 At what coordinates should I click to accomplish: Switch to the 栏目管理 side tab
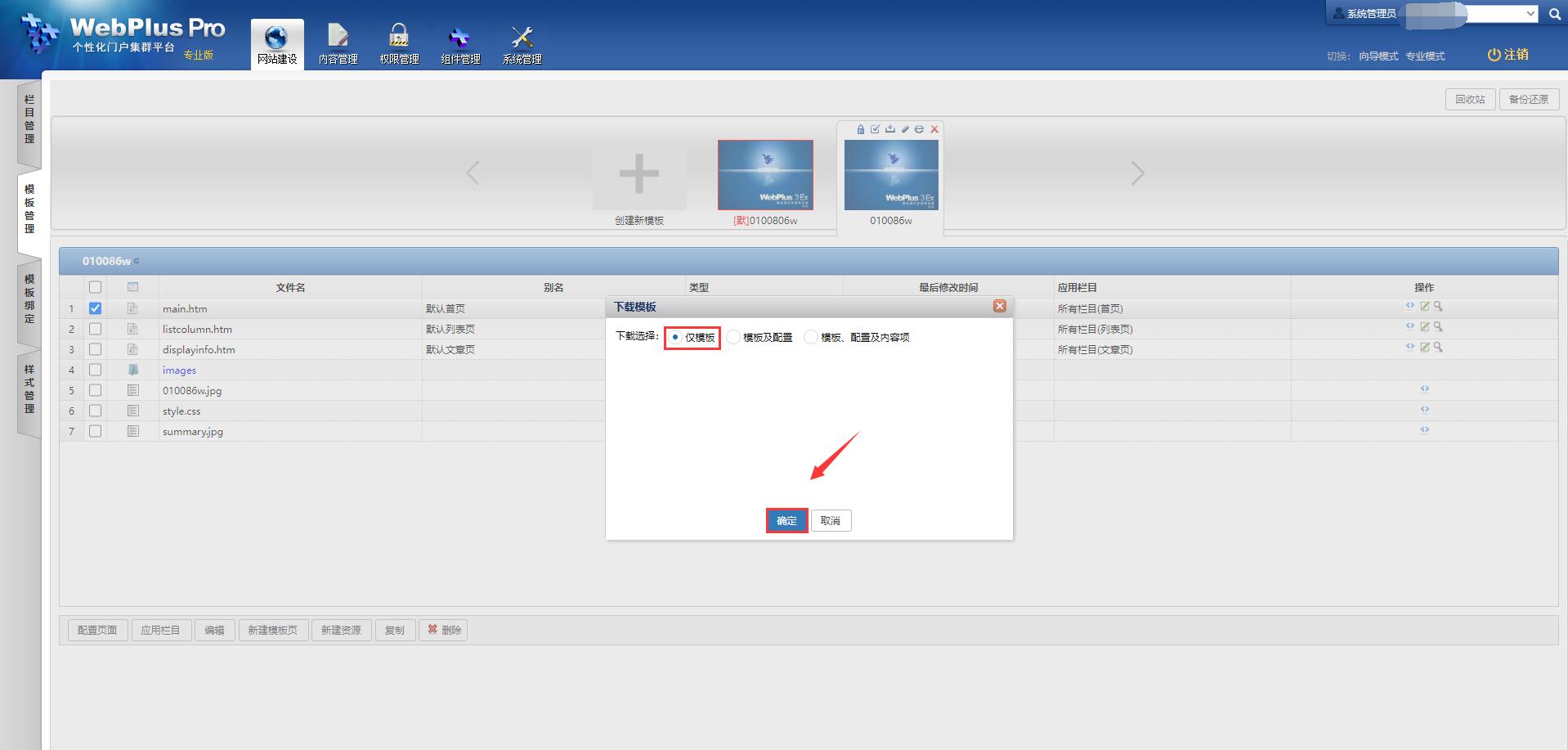click(x=29, y=119)
